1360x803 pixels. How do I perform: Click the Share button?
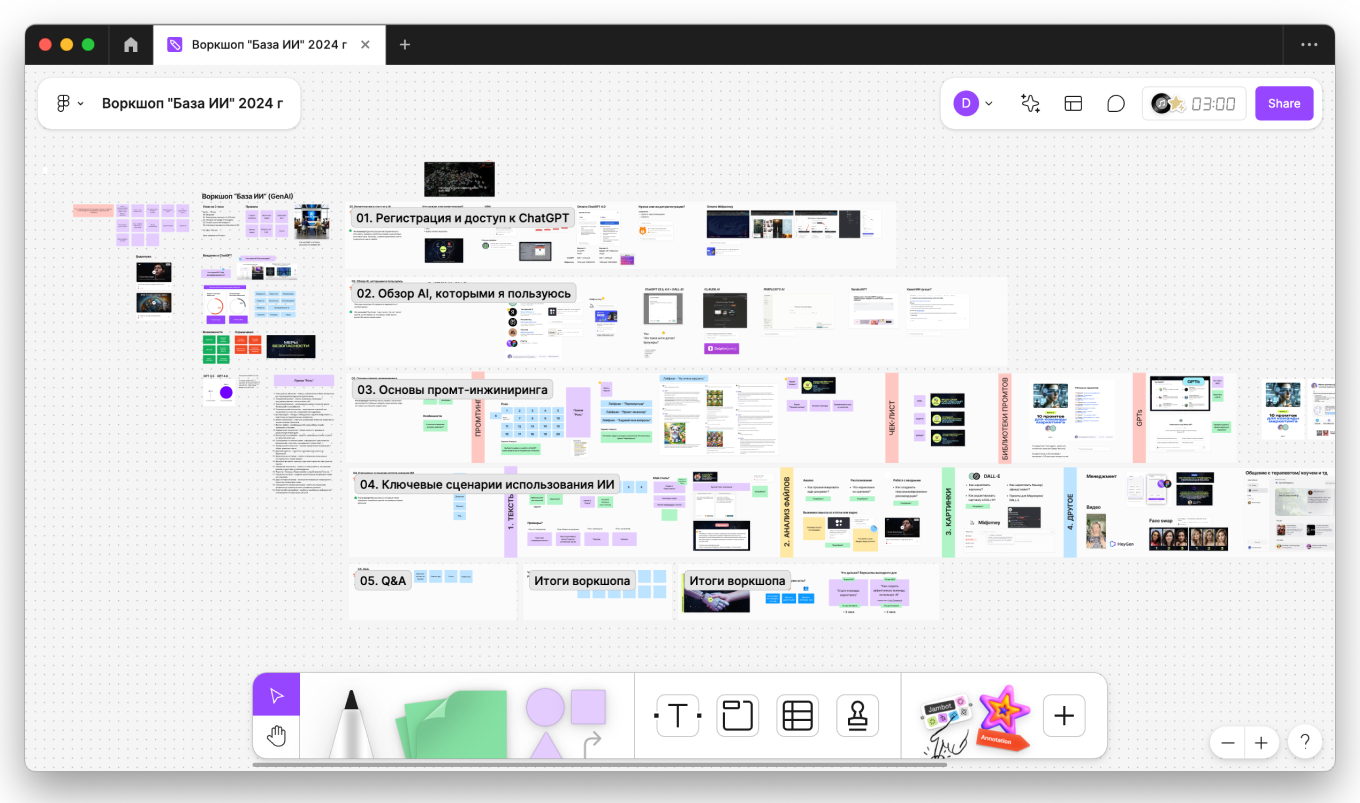pyautogui.click(x=1284, y=104)
